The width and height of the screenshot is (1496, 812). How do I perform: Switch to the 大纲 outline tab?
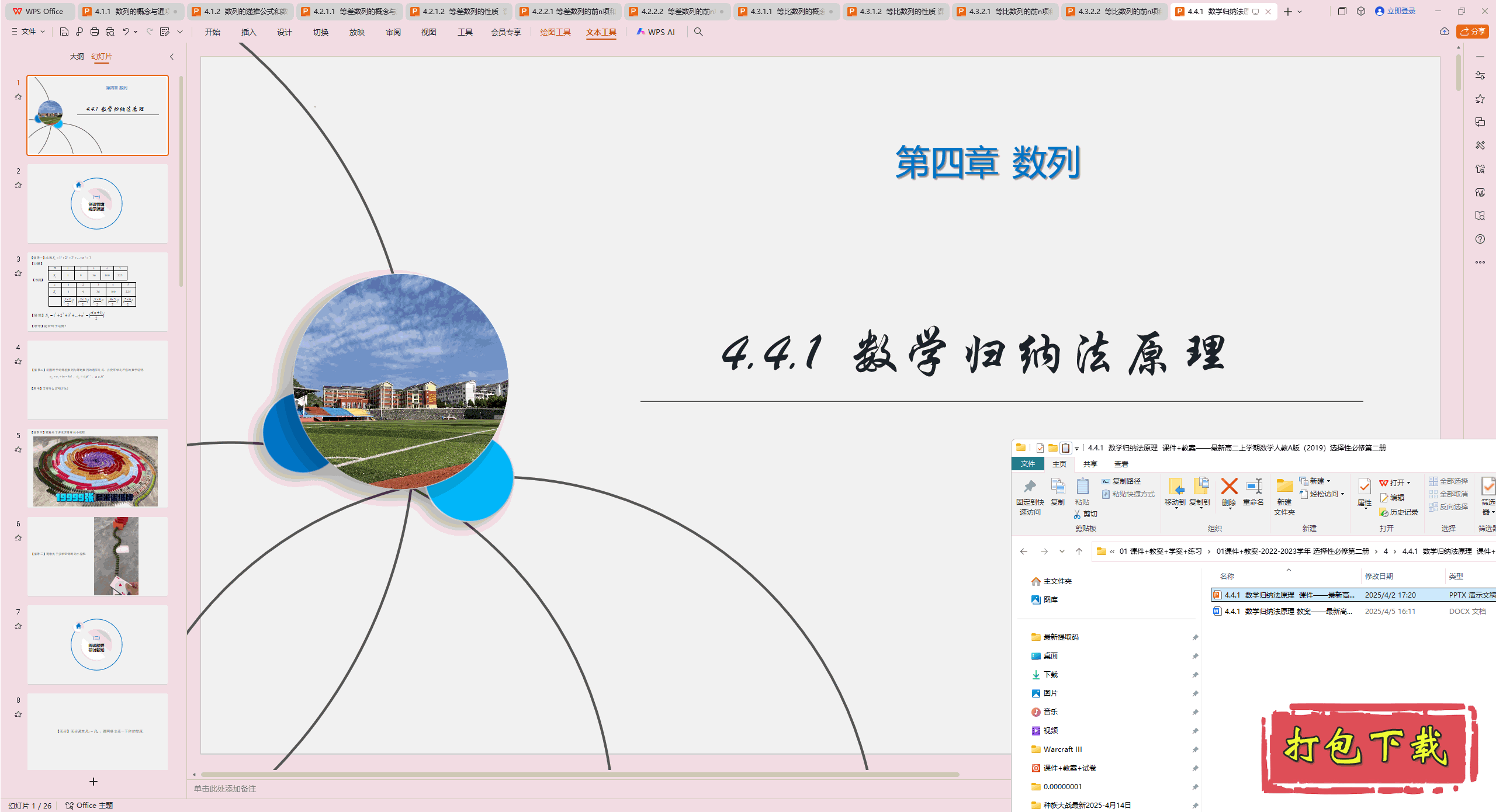click(x=77, y=57)
